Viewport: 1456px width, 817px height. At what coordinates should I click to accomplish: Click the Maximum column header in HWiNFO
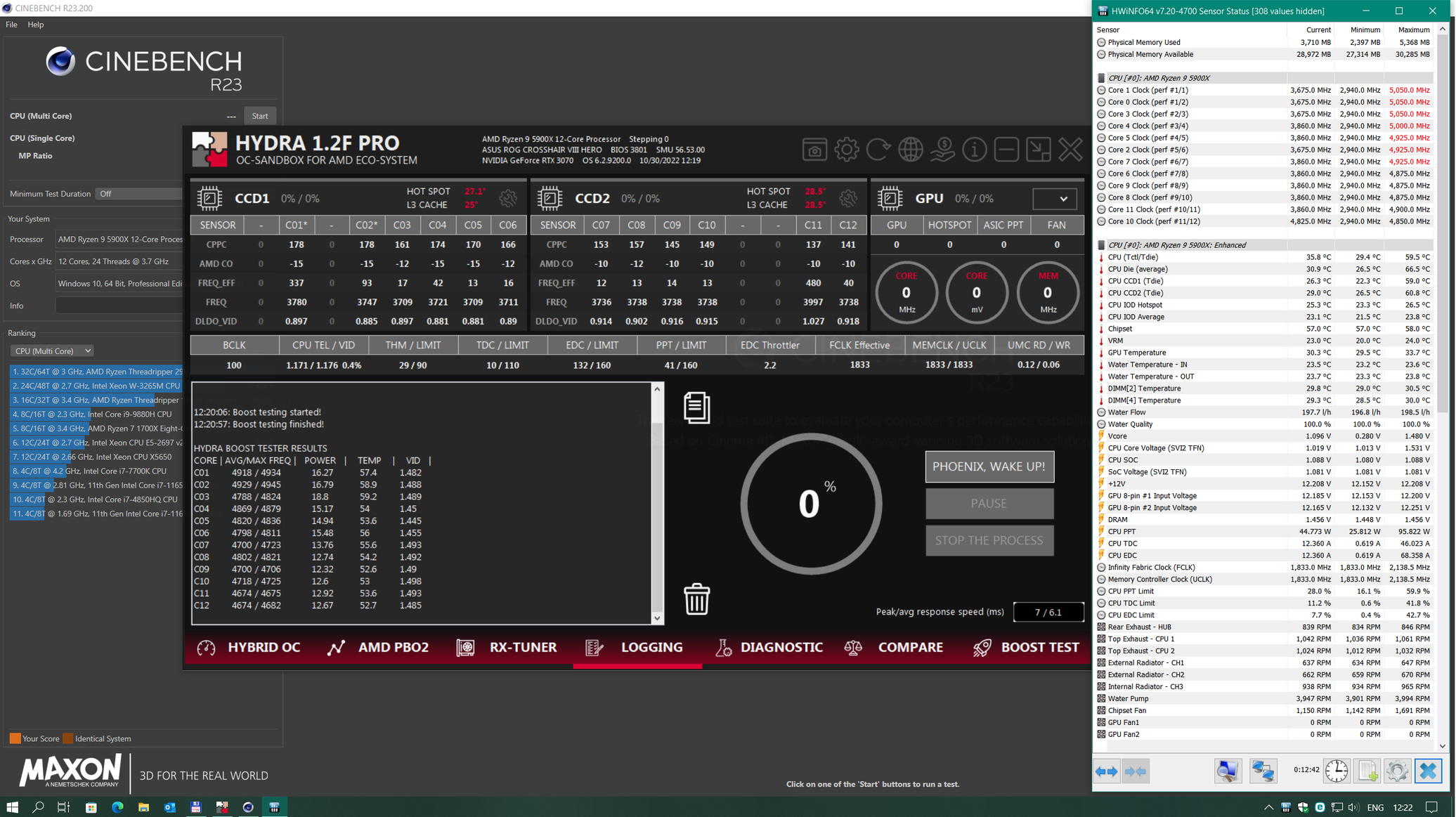point(1408,30)
